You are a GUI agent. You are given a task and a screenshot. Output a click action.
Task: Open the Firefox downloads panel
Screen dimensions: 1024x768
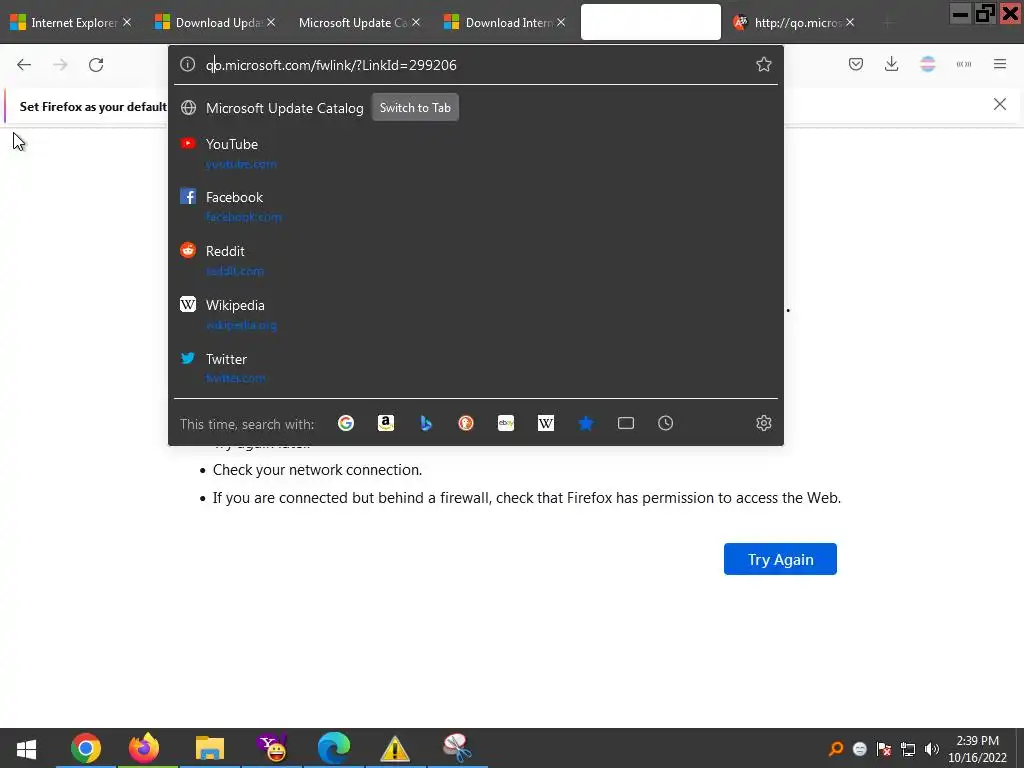pos(891,64)
